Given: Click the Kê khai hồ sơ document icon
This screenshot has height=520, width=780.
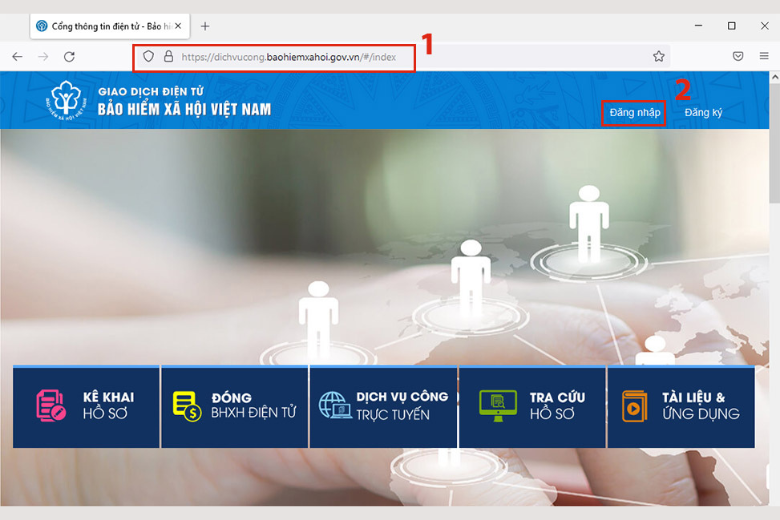Looking at the screenshot, I should click(51, 405).
